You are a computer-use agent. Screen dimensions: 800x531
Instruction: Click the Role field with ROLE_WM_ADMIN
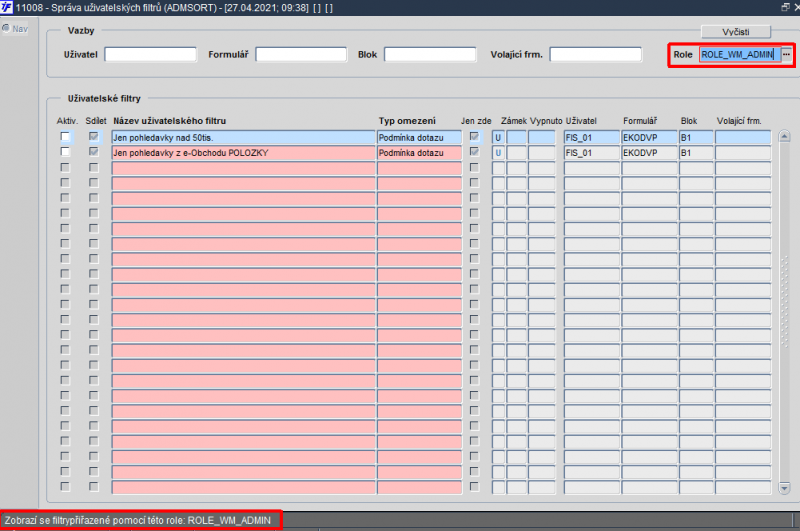coord(740,55)
